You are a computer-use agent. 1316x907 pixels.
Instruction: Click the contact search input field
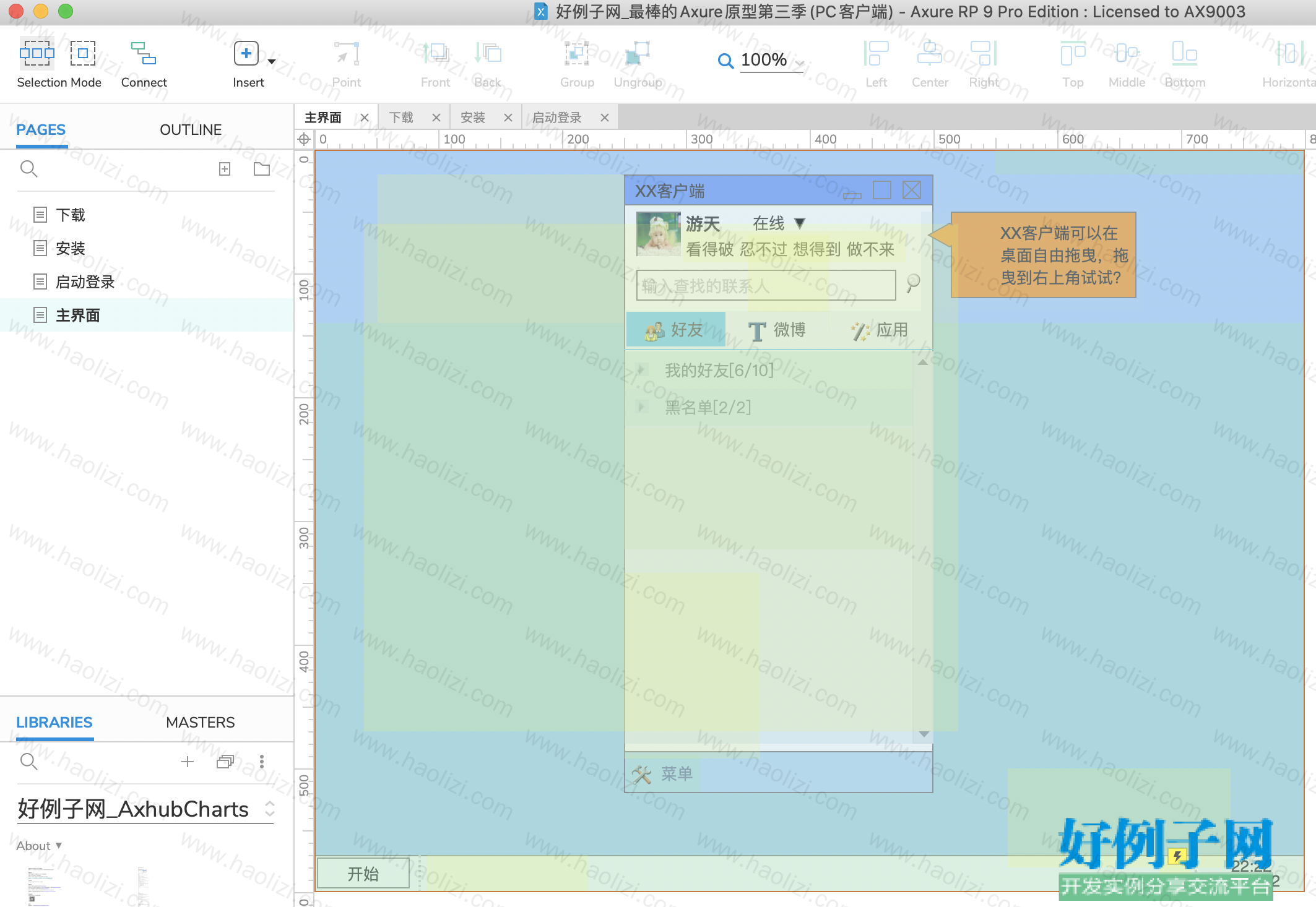click(766, 285)
